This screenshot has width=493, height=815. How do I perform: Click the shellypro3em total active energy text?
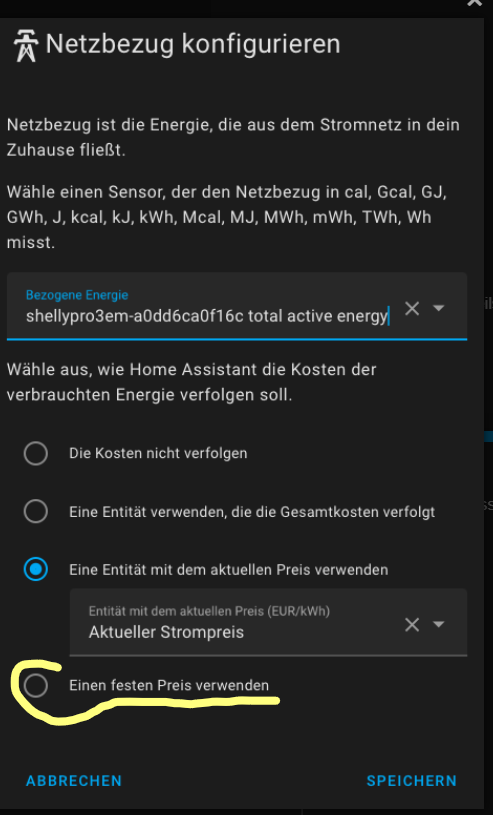point(207,316)
